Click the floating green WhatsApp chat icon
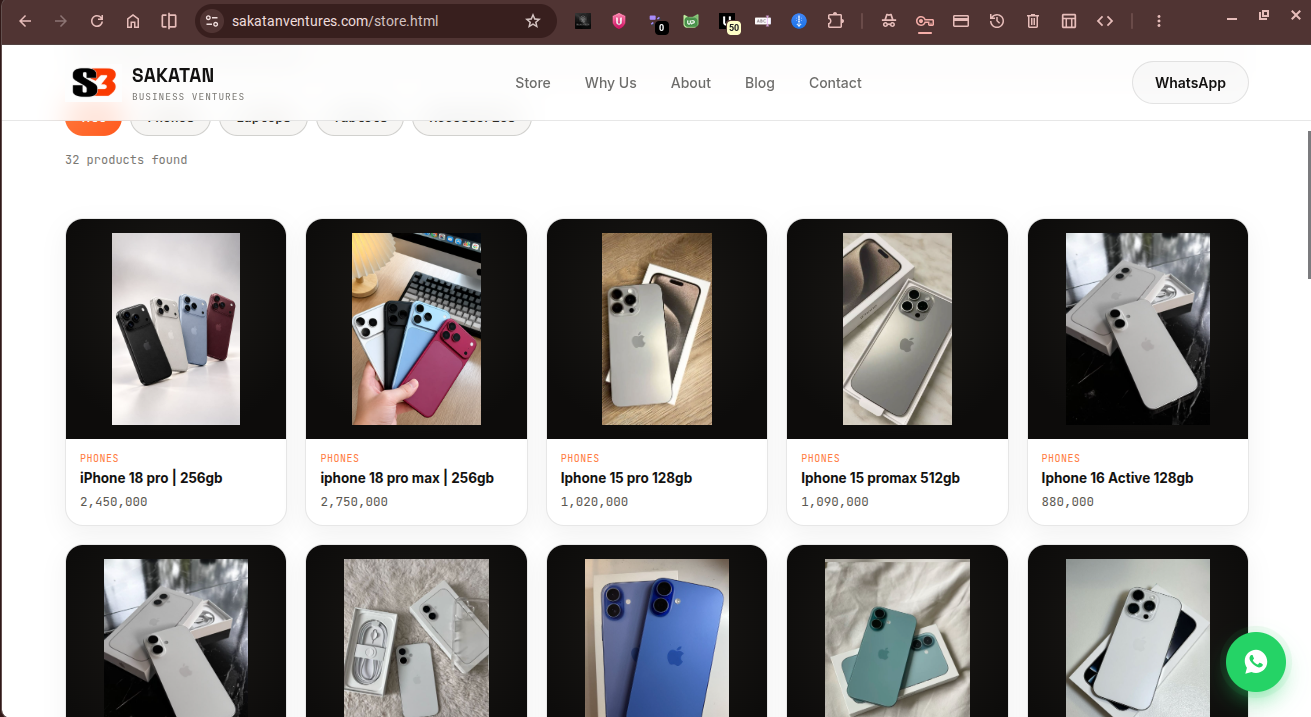 coord(1256,662)
